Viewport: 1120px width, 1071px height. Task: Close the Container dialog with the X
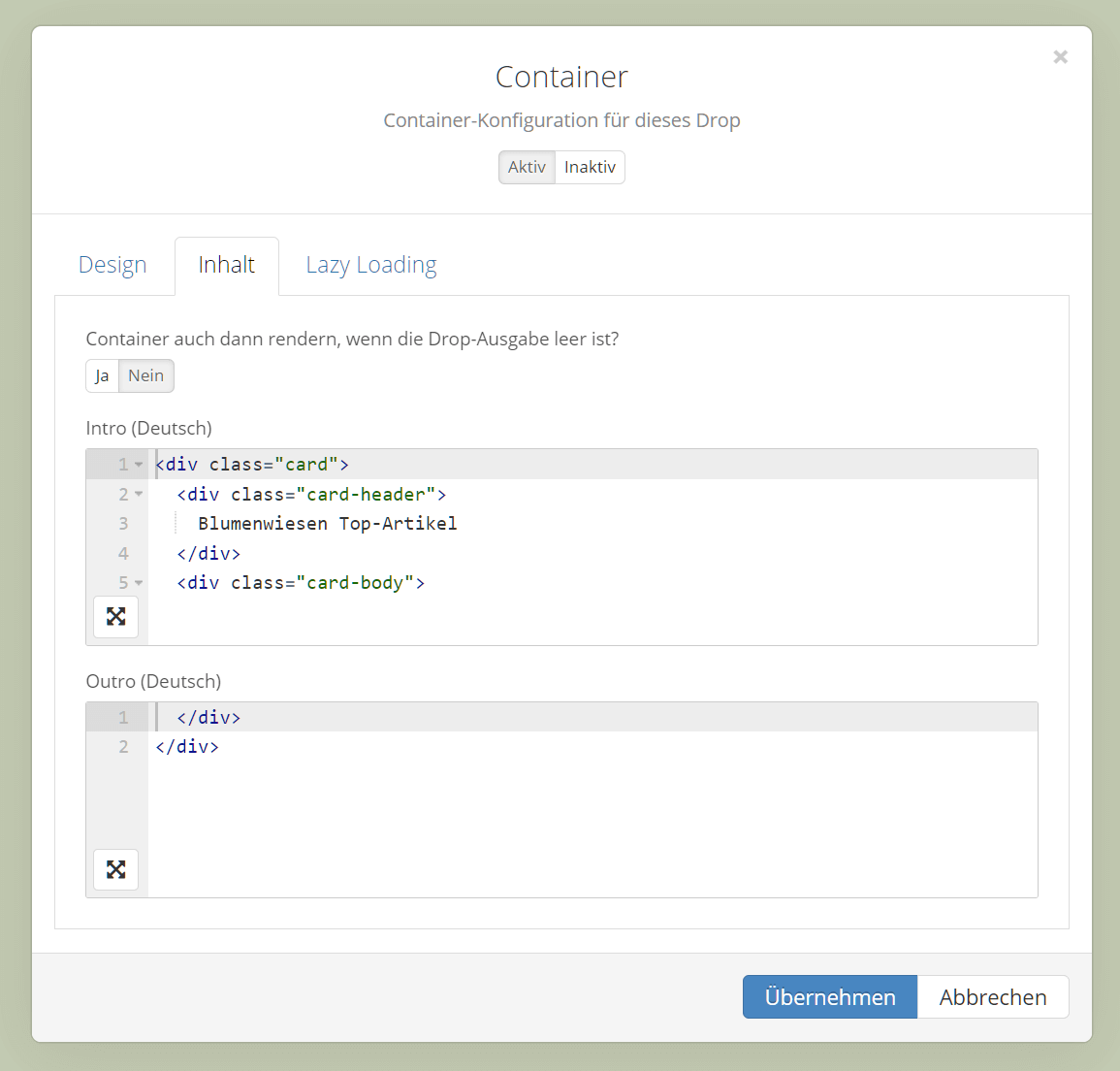pos(1060,57)
